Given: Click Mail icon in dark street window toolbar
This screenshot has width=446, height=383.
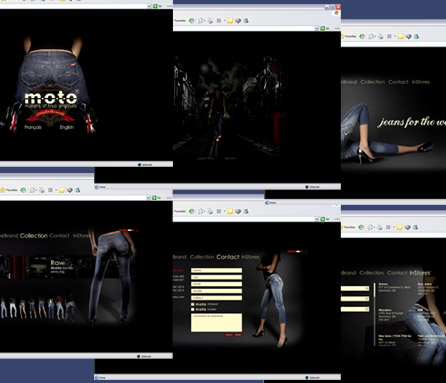Looking at the screenshot, I should (x=201, y=21).
